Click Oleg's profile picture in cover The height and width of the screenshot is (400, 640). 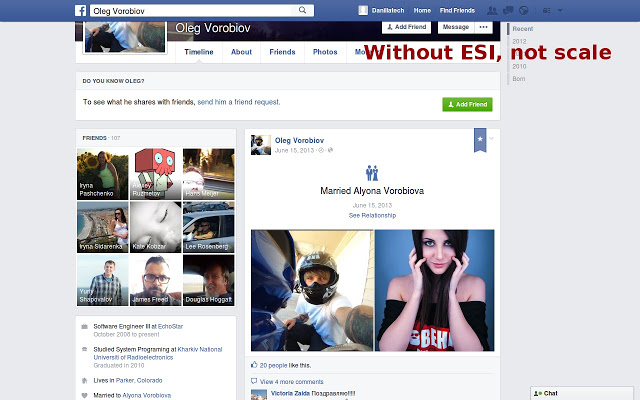(x=125, y=37)
